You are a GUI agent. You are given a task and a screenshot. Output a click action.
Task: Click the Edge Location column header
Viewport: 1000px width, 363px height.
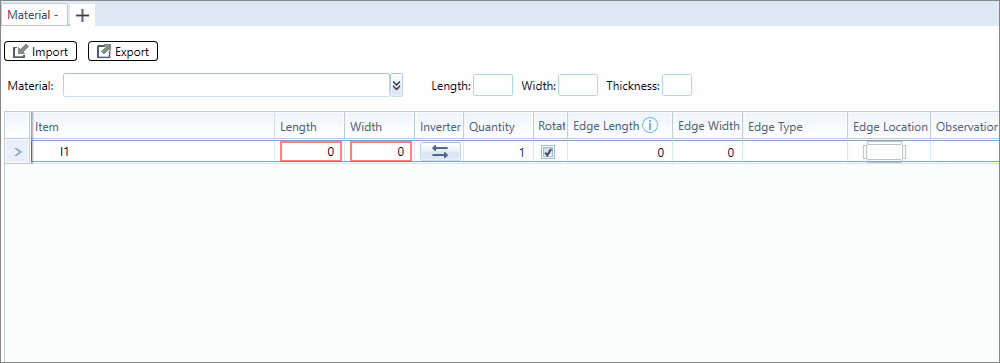coord(890,126)
